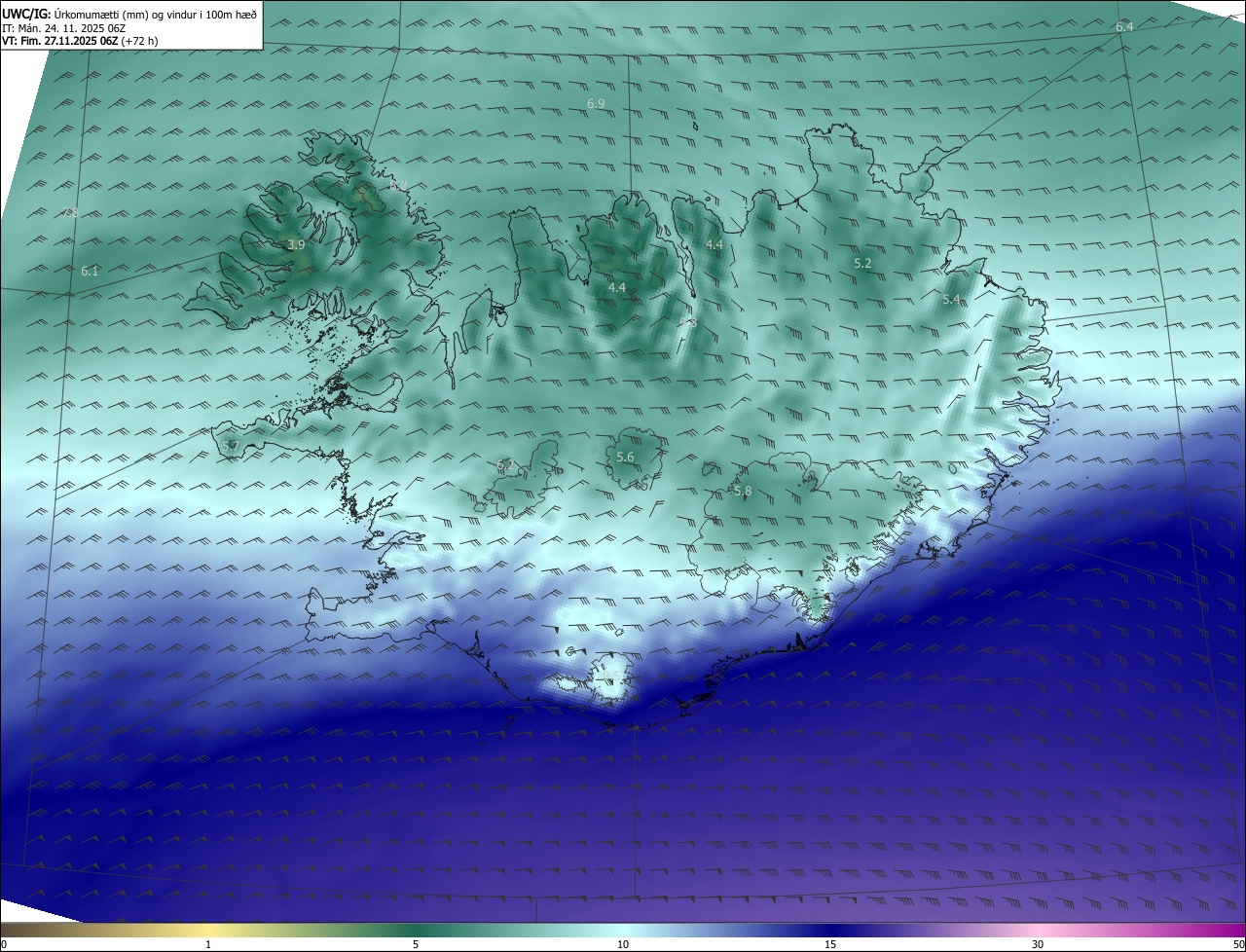Click the colorbar tick label '1'
The image size is (1246, 952).
[x=208, y=944]
